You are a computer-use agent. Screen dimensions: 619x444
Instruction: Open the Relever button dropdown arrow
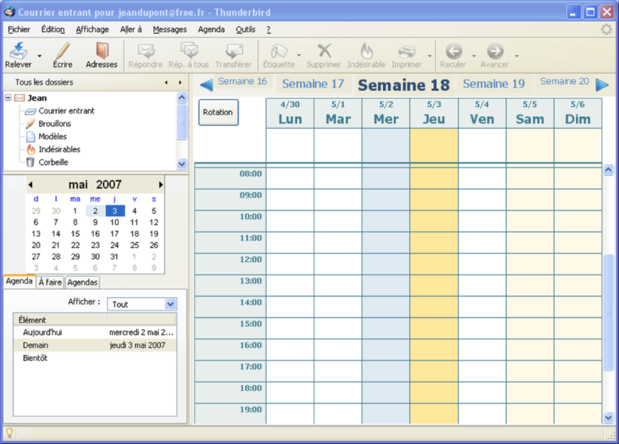click(x=38, y=56)
